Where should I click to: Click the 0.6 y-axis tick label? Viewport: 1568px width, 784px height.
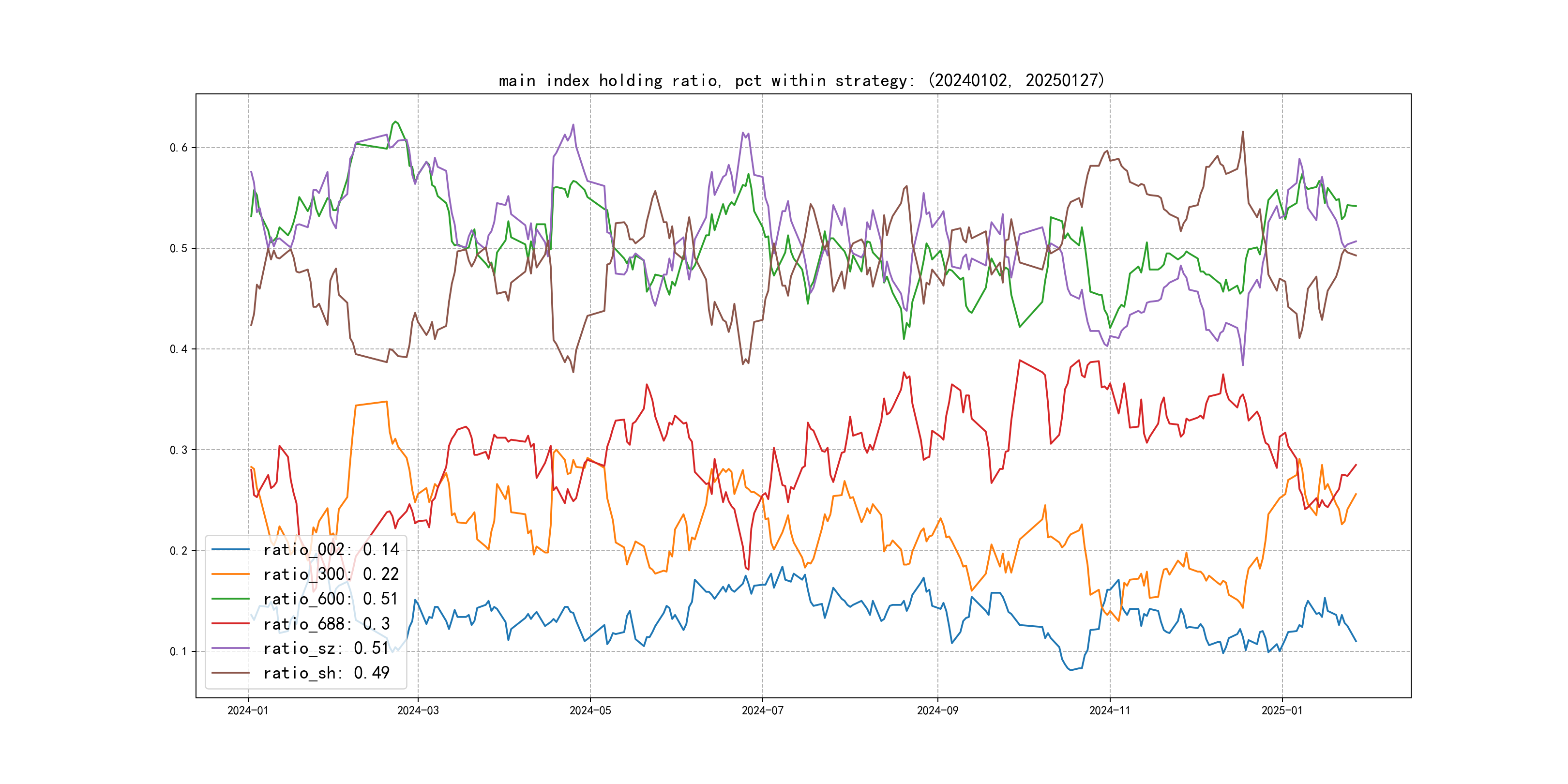pyautogui.click(x=179, y=148)
